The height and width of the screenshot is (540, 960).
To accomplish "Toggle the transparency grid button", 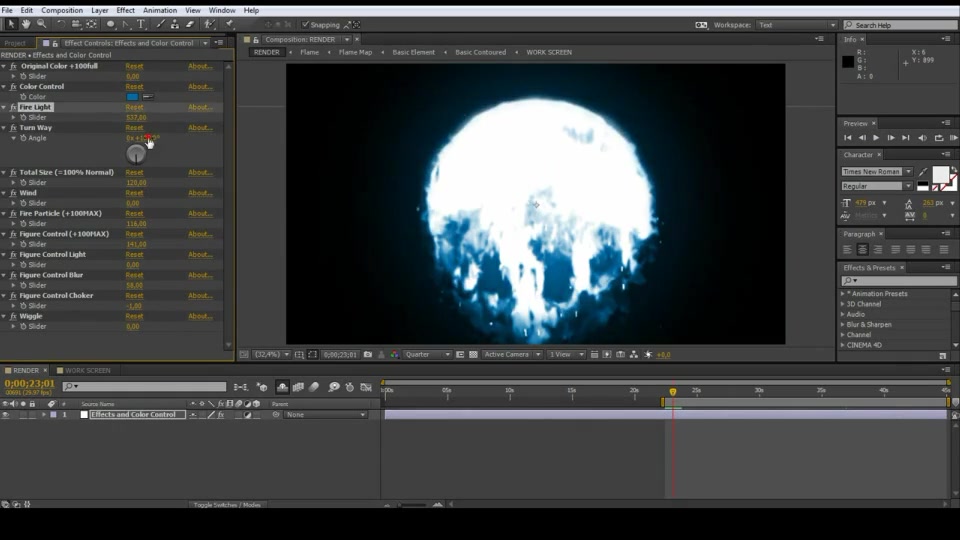I will coord(473,354).
